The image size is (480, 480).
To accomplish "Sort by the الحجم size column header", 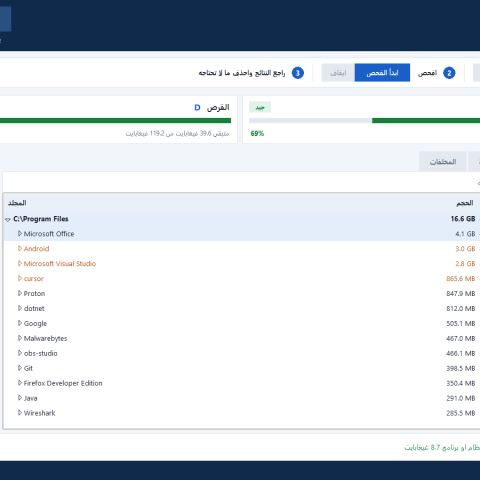I will pyautogui.click(x=465, y=203).
